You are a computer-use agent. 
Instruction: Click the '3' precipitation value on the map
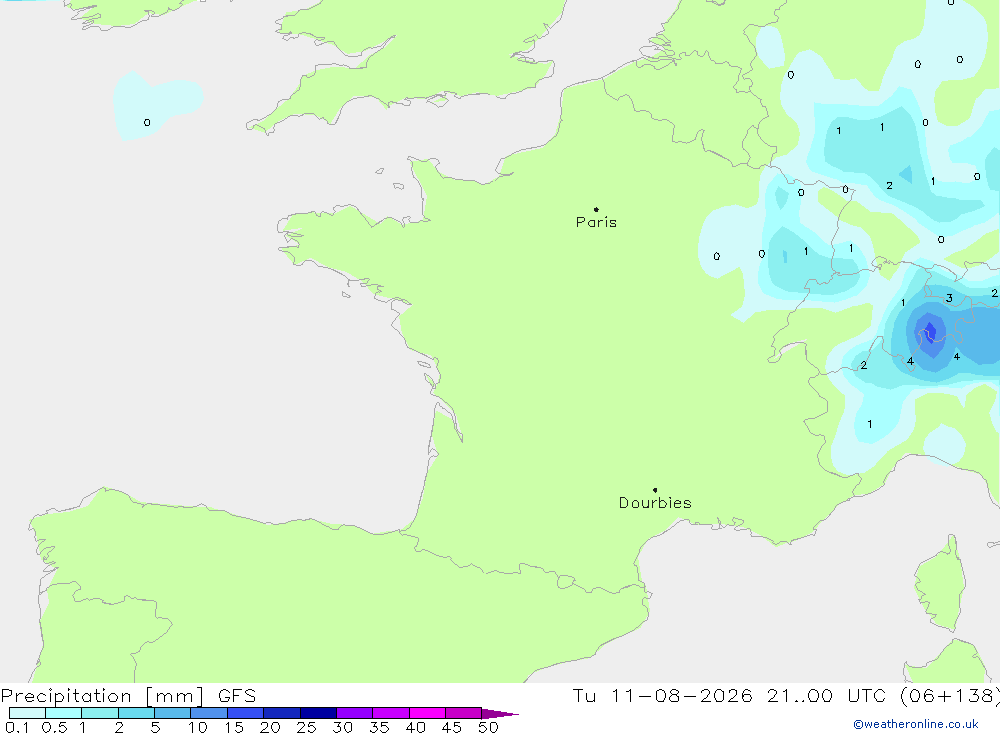pos(949,298)
